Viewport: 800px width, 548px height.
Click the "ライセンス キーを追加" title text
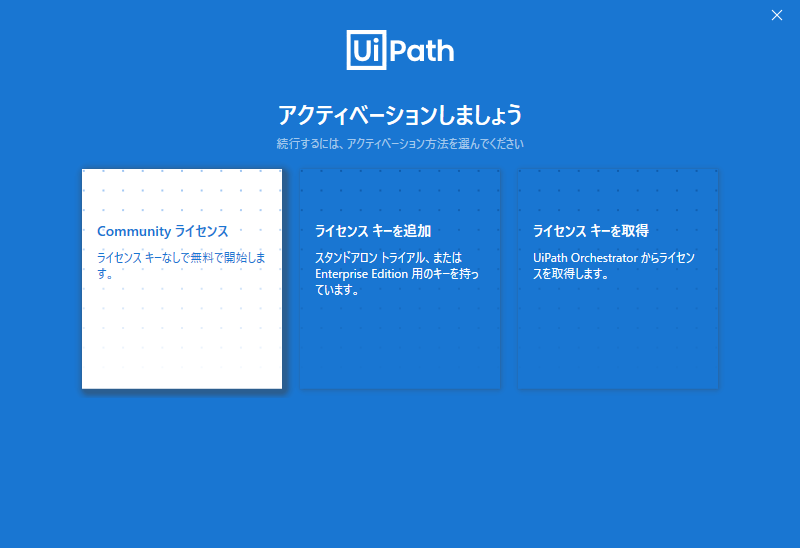372,231
